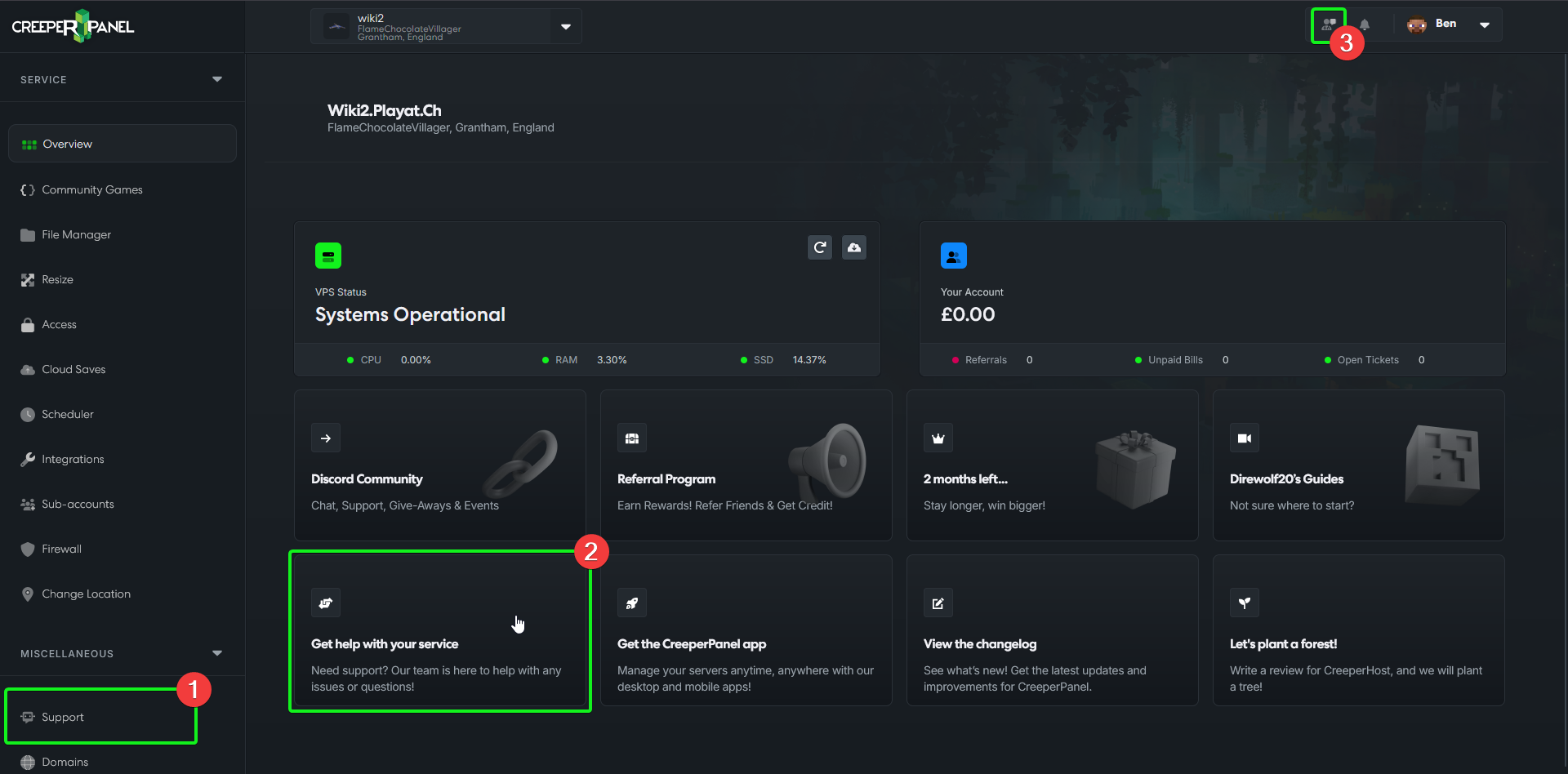Open File Manager from the sidebar
This screenshot has width=1568, height=774.
coord(76,235)
